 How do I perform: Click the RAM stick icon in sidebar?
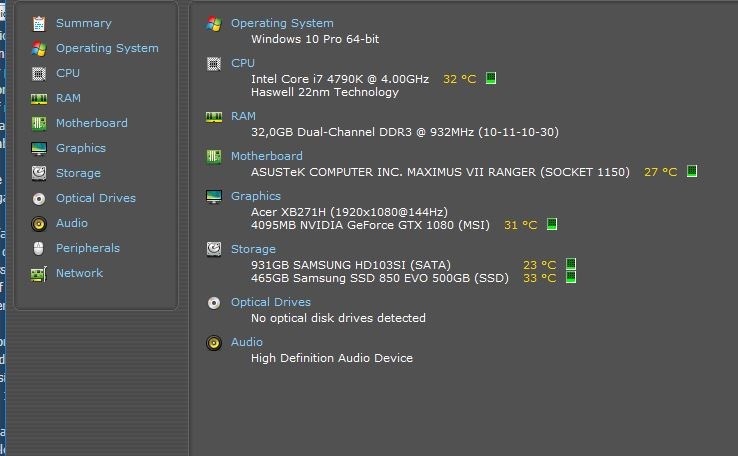point(39,98)
